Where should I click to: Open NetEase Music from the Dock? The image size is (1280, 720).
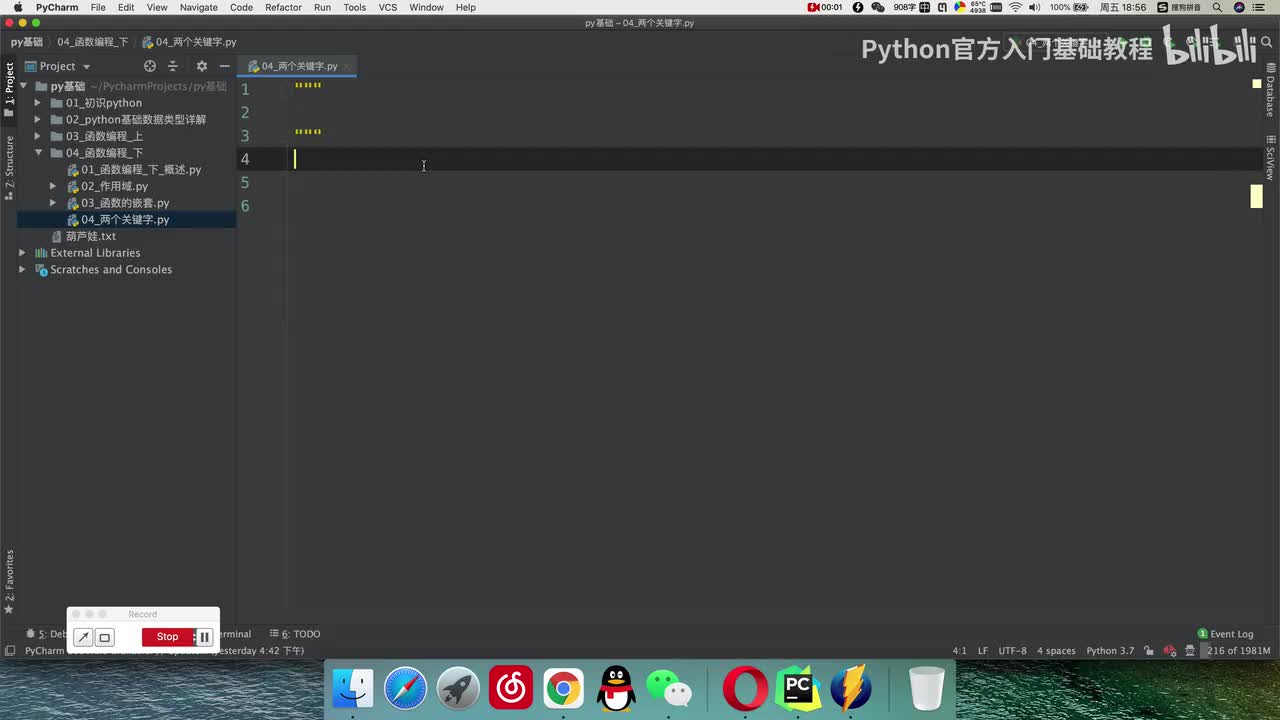click(511, 689)
